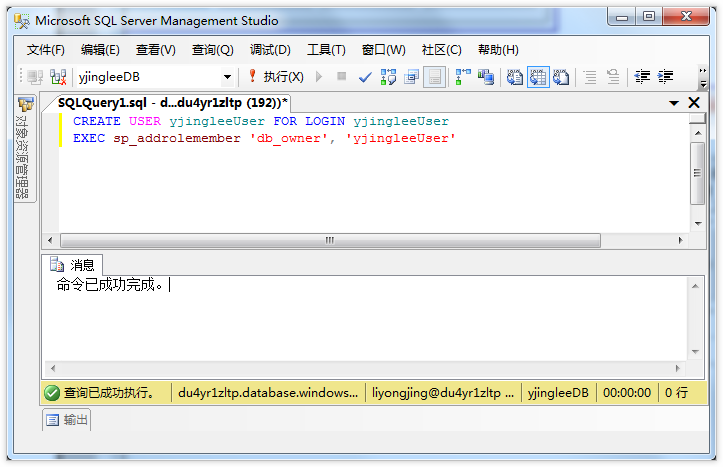Toggle include actual execution plan icon
Image resolution: width=723 pixels, height=467 pixels.
pyautogui.click(x=463, y=77)
